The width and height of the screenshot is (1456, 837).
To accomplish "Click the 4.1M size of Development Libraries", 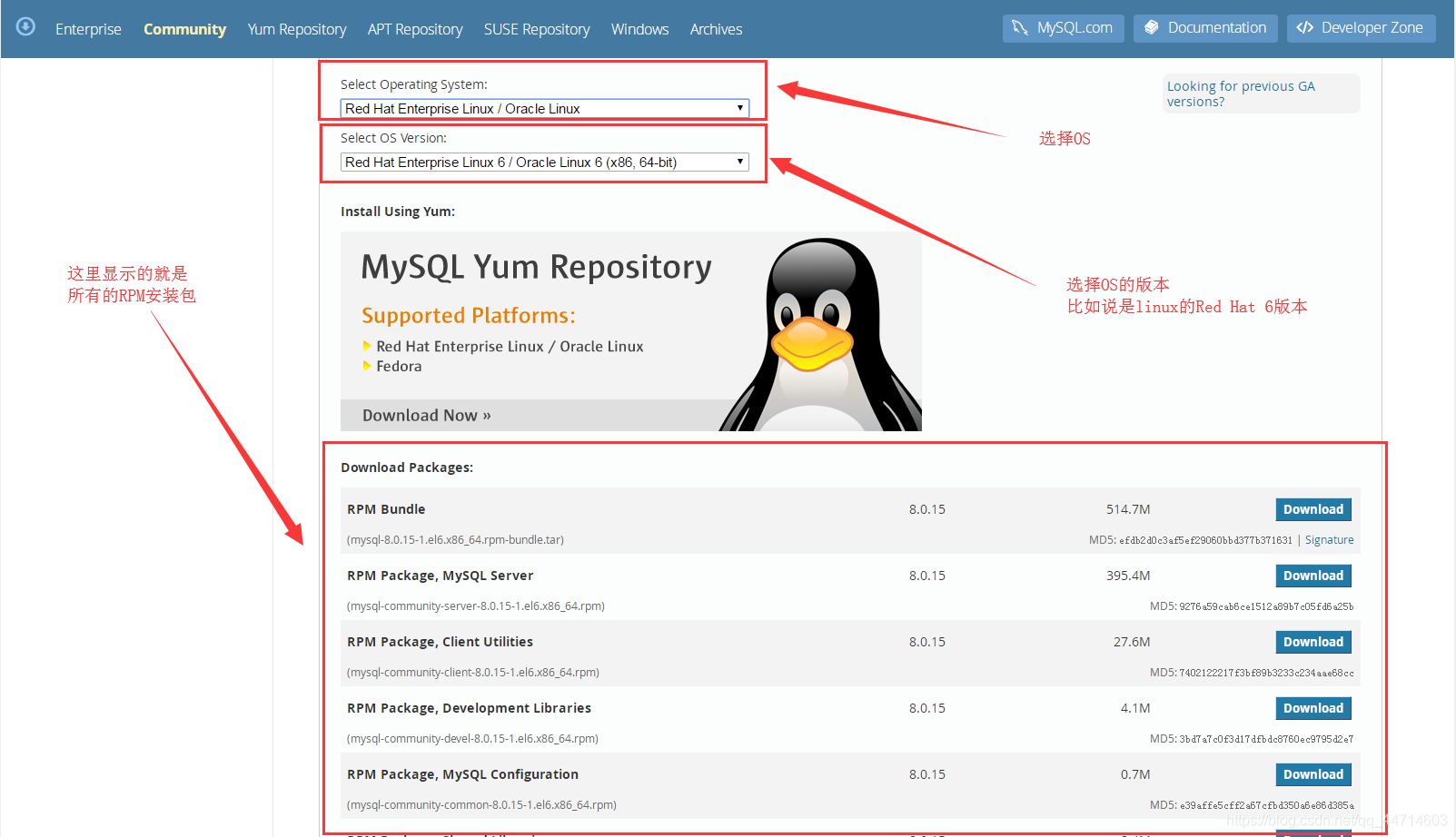I will (1135, 708).
